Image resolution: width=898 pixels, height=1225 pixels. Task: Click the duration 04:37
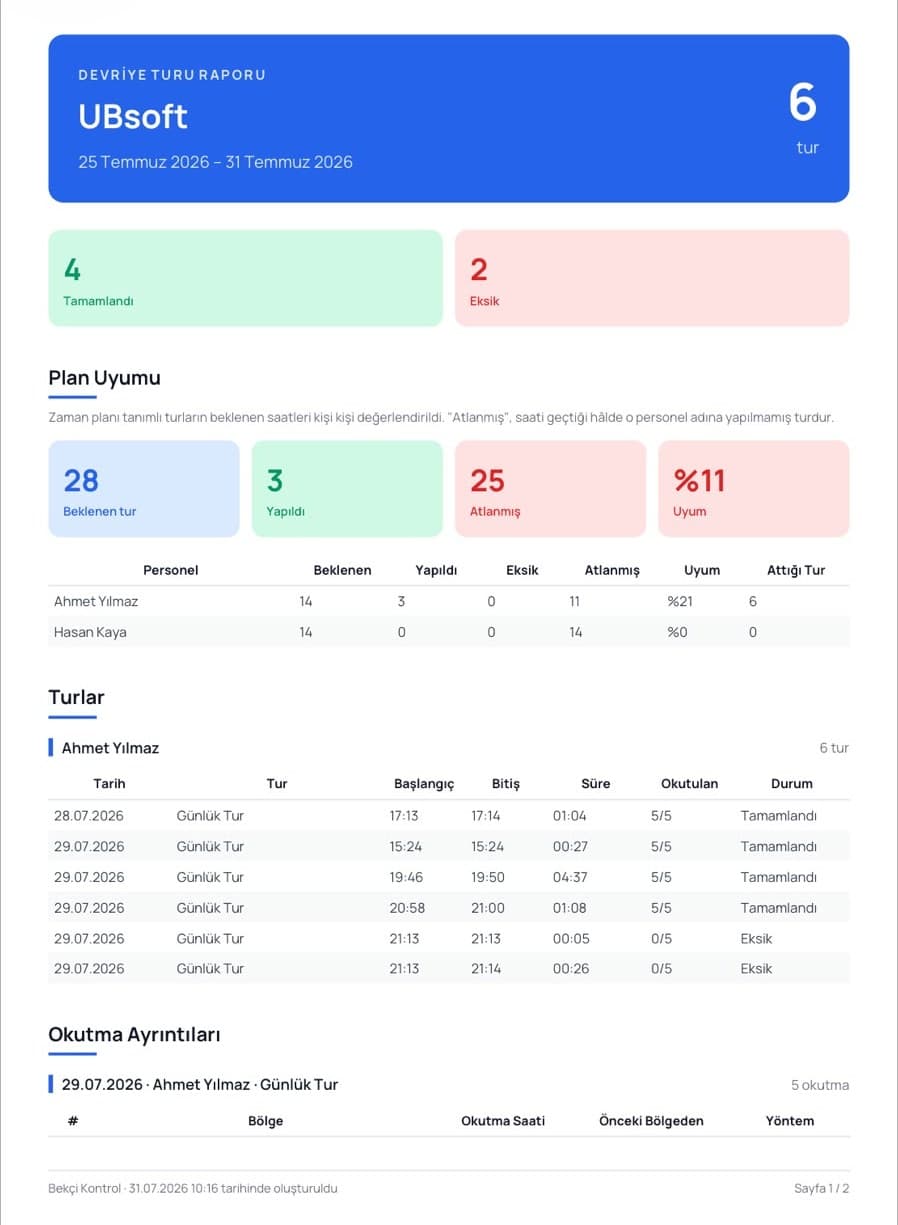(x=570, y=877)
